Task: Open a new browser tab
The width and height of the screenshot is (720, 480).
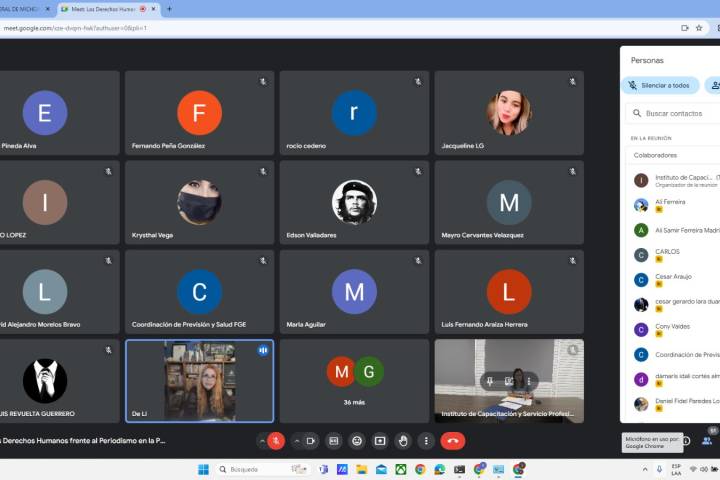Action: (169, 9)
